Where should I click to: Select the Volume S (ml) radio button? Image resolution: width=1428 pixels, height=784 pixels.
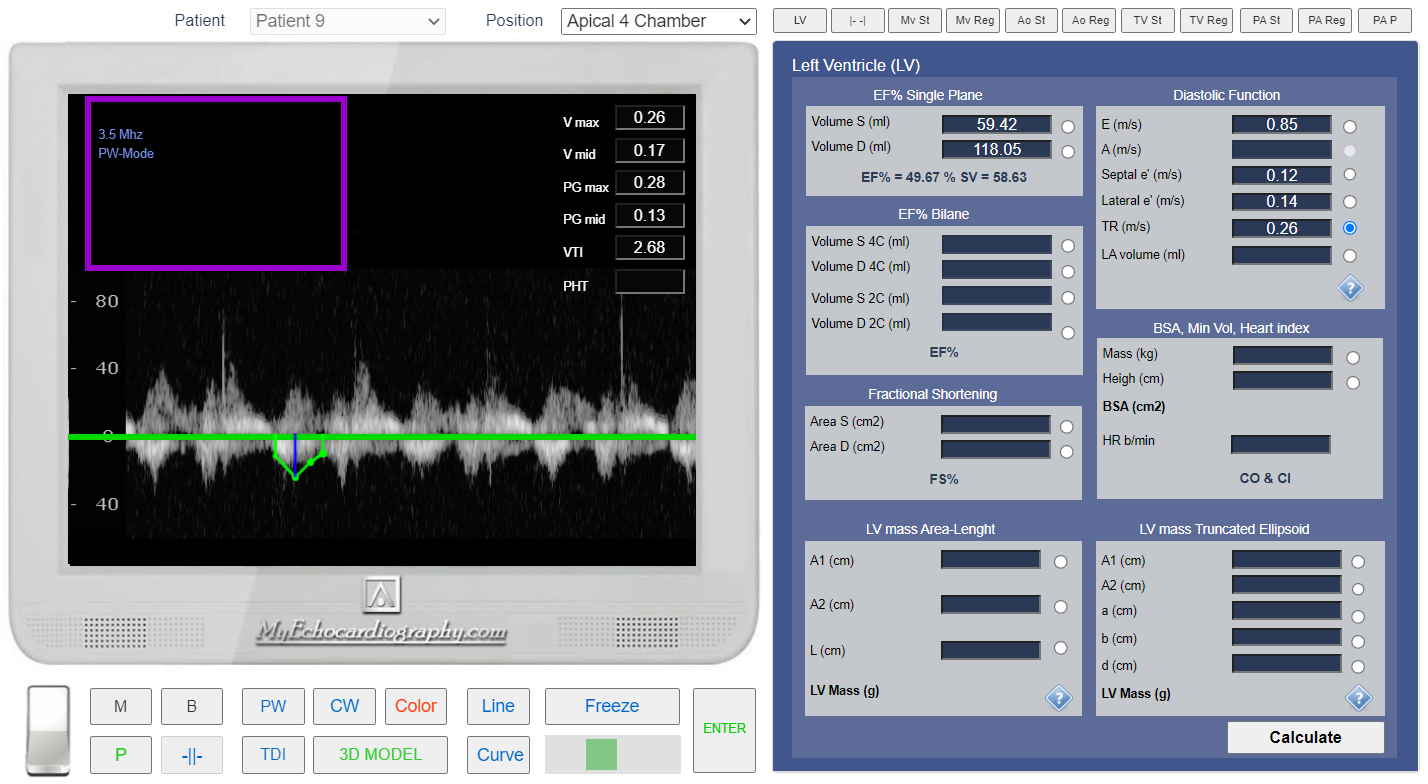click(1068, 127)
